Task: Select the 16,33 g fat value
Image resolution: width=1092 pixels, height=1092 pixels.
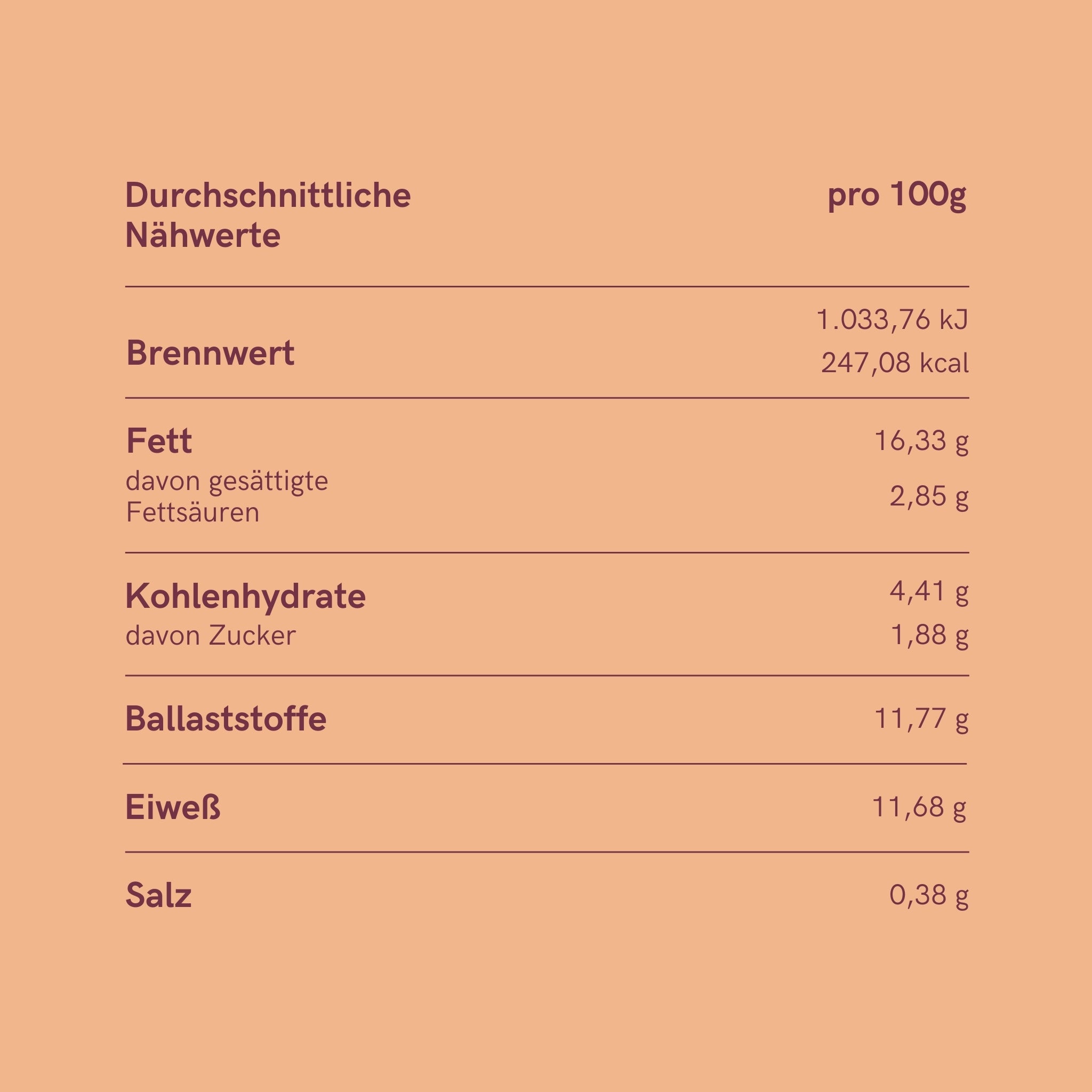Action: (x=921, y=441)
